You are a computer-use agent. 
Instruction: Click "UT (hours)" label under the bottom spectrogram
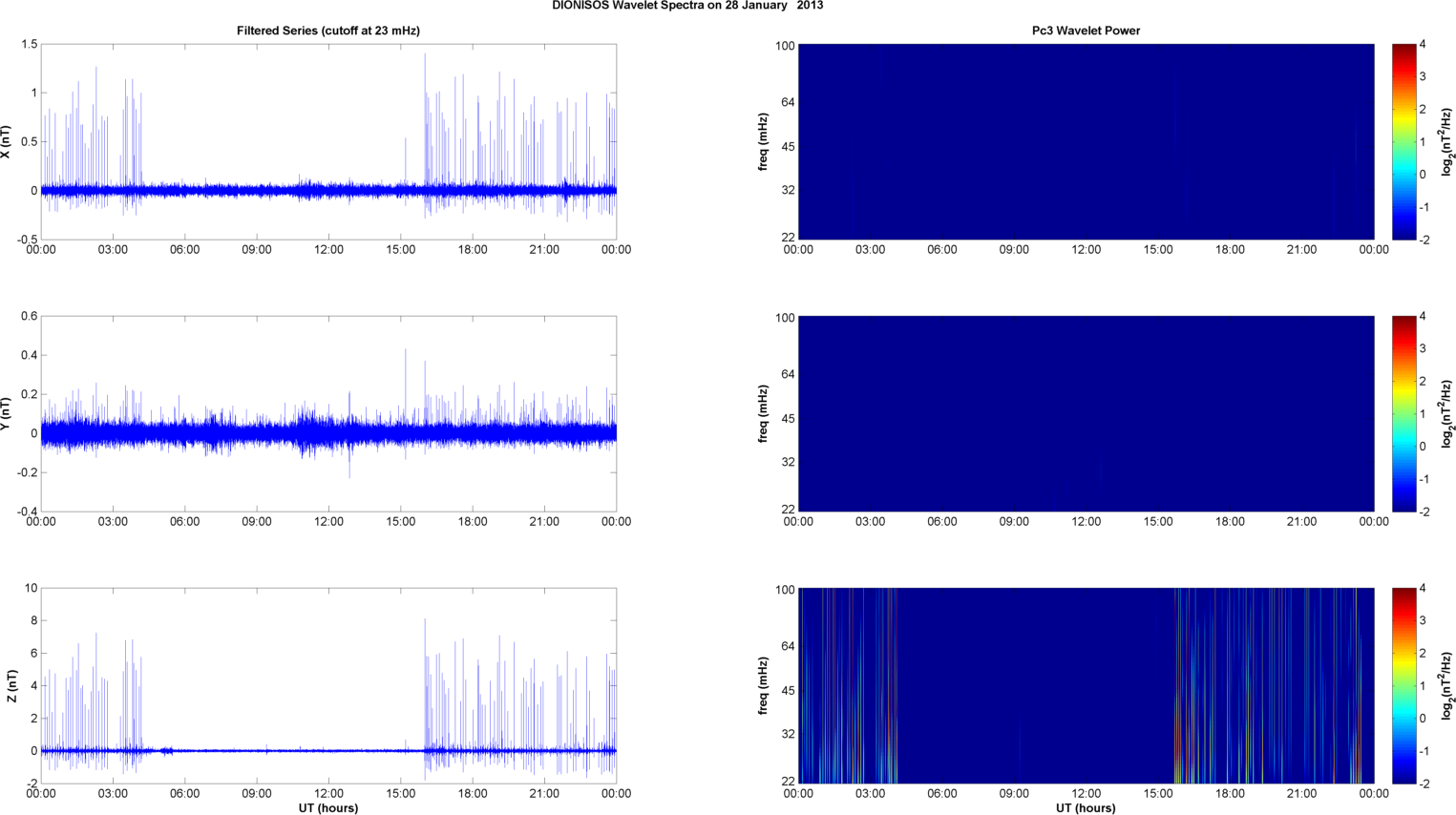tap(1086, 807)
